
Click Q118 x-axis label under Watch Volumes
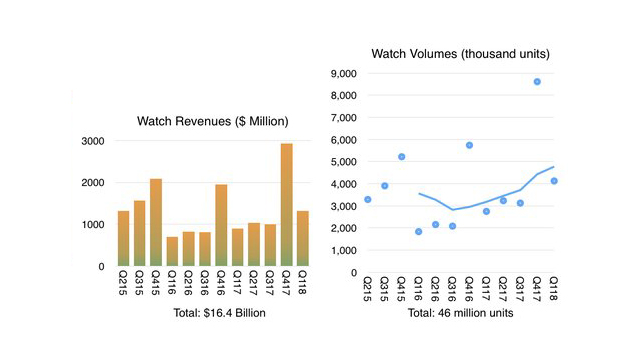[x=554, y=289]
